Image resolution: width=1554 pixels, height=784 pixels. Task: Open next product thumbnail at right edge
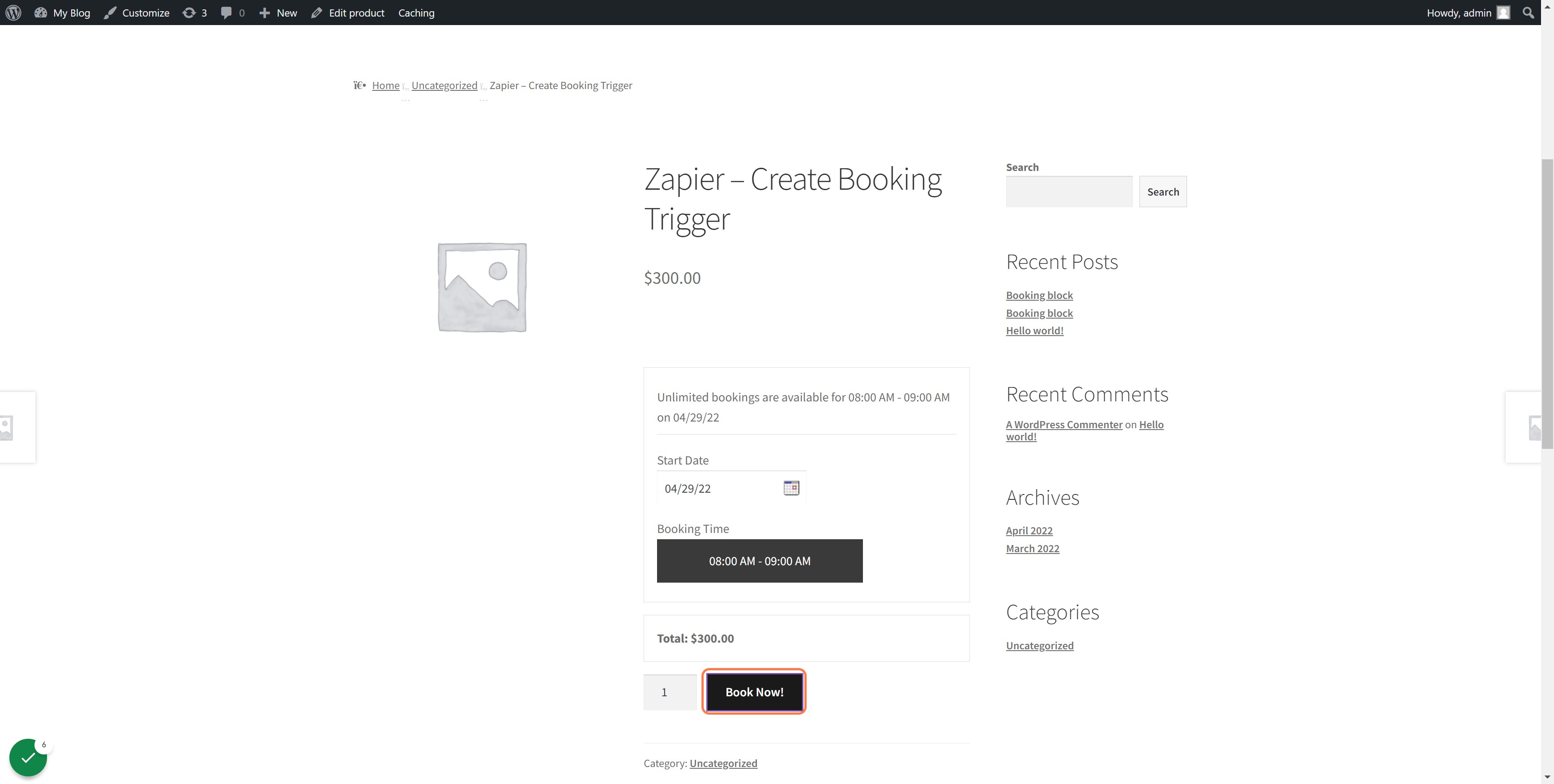click(1523, 427)
